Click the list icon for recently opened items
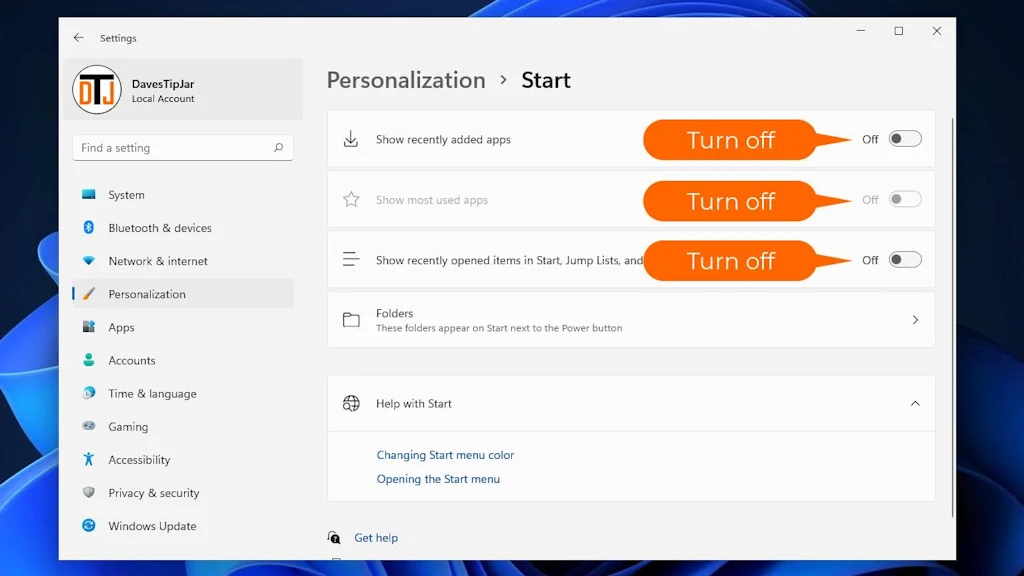The image size is (1024, 576). [x=351, y=259]
